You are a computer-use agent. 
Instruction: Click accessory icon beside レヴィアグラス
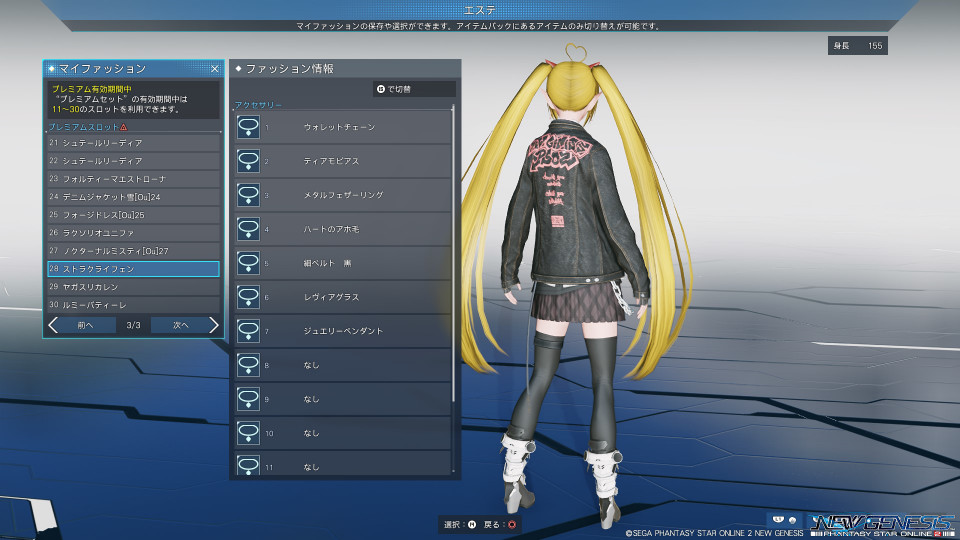248,297
